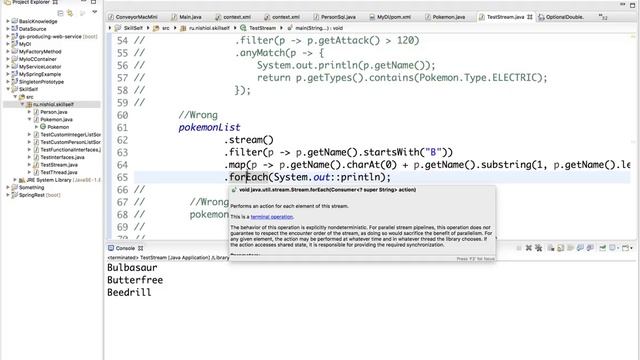The image size is (640, 360).
Task: Select the Console tab
Action: [125, 248]
